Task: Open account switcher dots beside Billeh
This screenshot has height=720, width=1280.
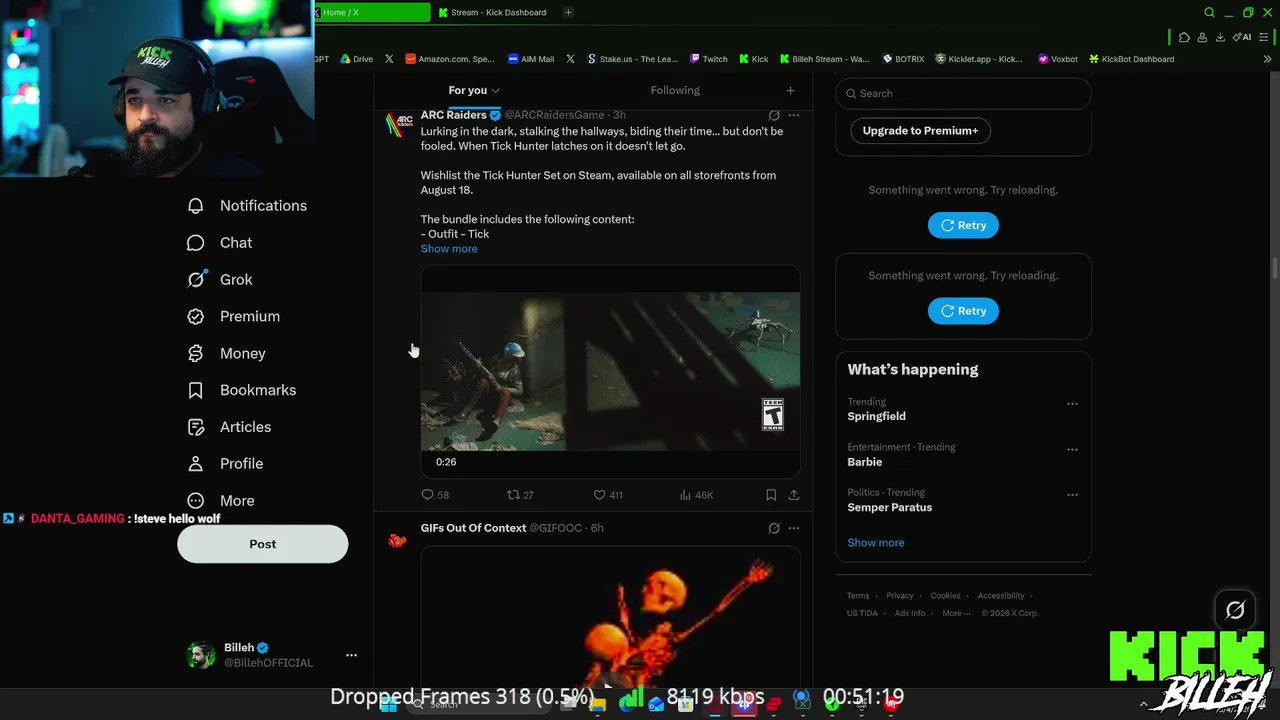Action: click(351, 655)
